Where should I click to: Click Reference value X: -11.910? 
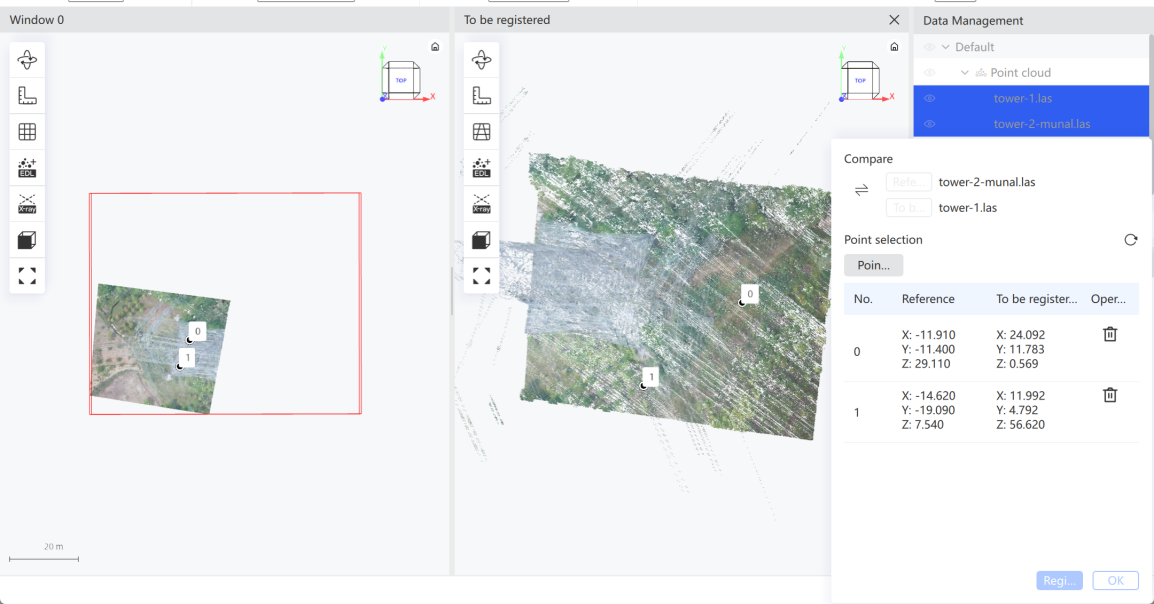pyautogui.click(x=928, y=335)
